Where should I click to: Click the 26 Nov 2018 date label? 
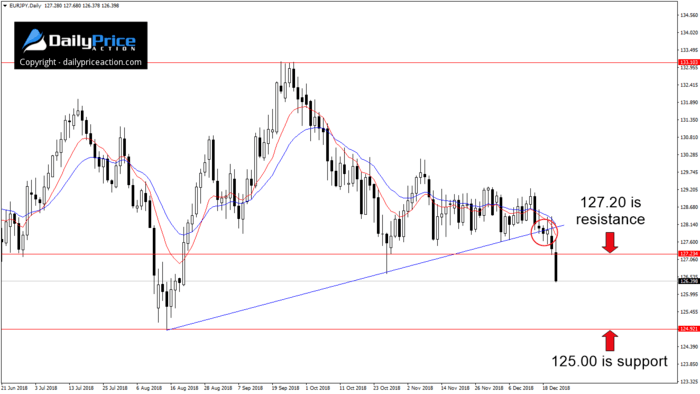click(488, 388)
